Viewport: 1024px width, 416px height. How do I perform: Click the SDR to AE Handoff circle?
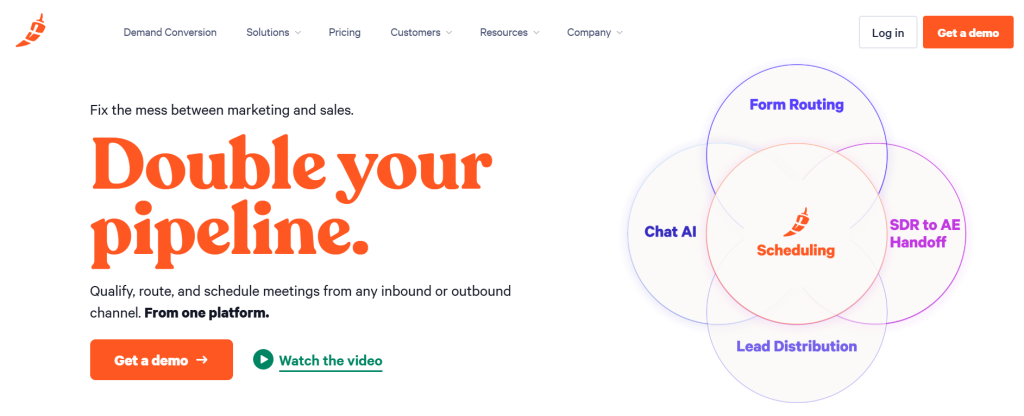click(x=925, y=233)
